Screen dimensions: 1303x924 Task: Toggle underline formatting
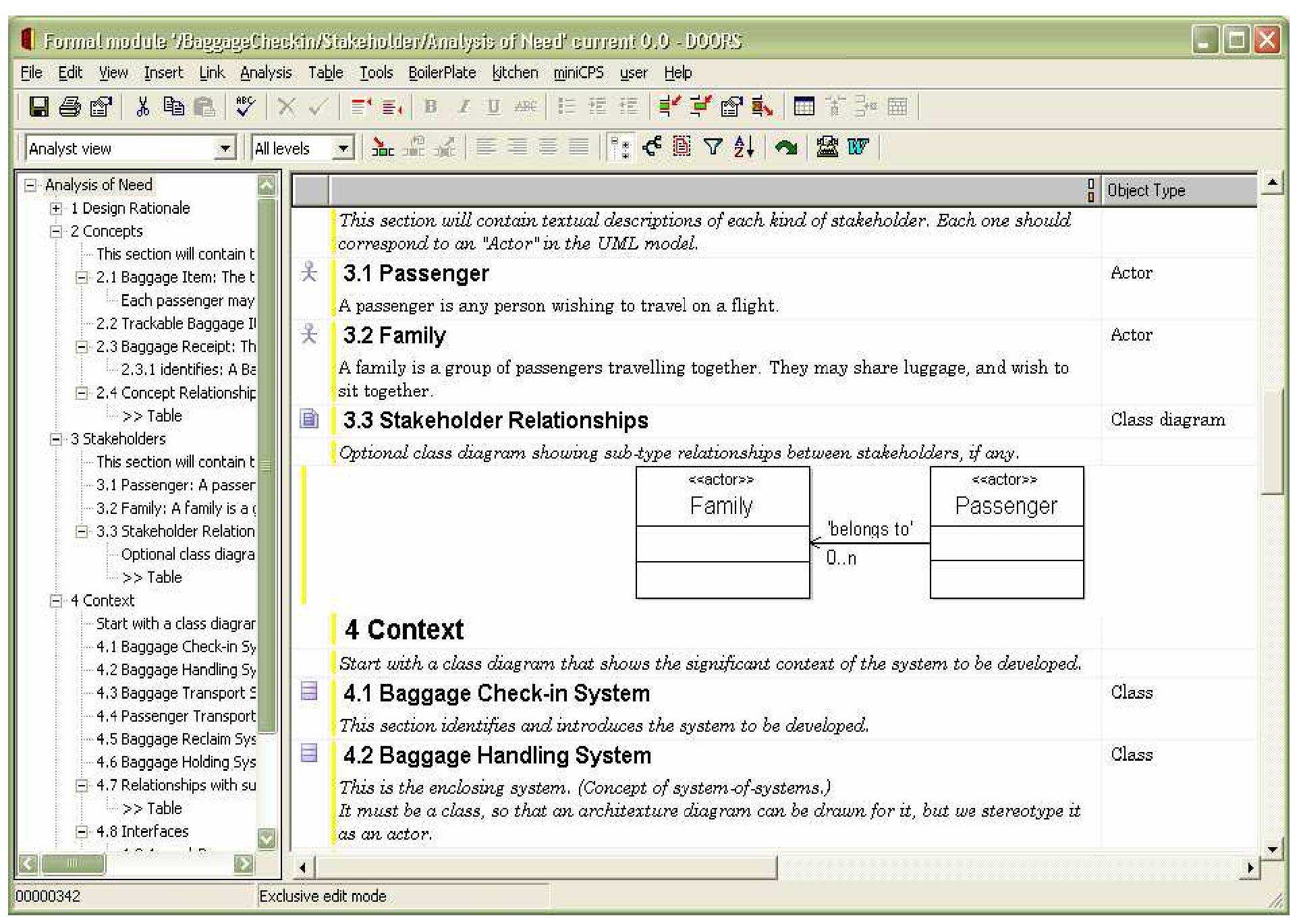pos(494,107)
